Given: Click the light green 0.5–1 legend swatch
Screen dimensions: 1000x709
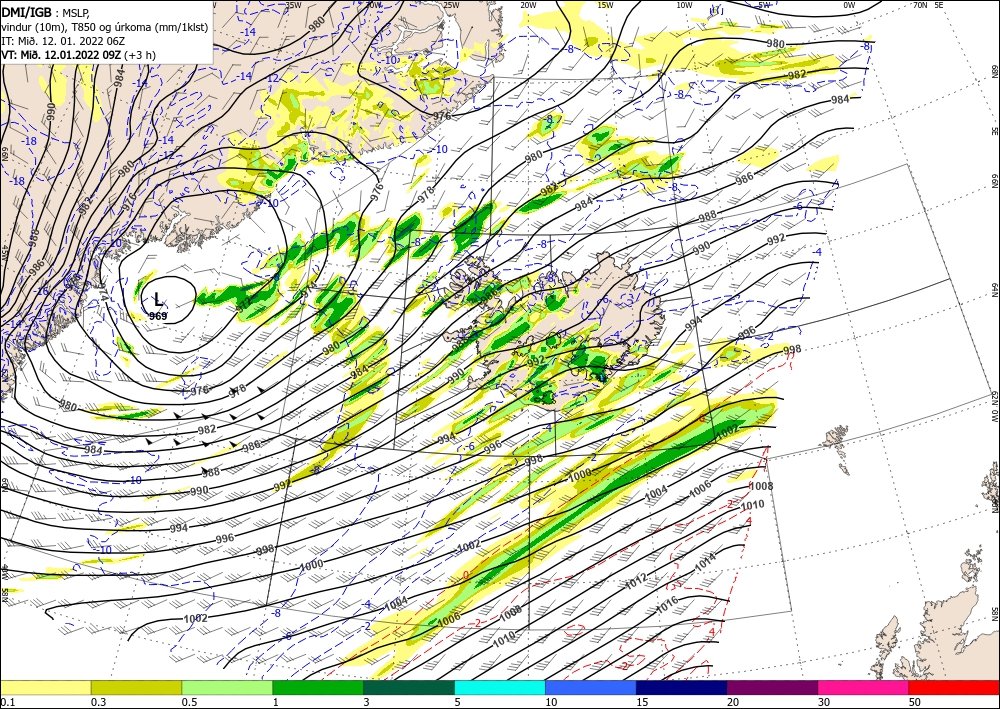Looking at the screenshot, I should pos(227,687).
